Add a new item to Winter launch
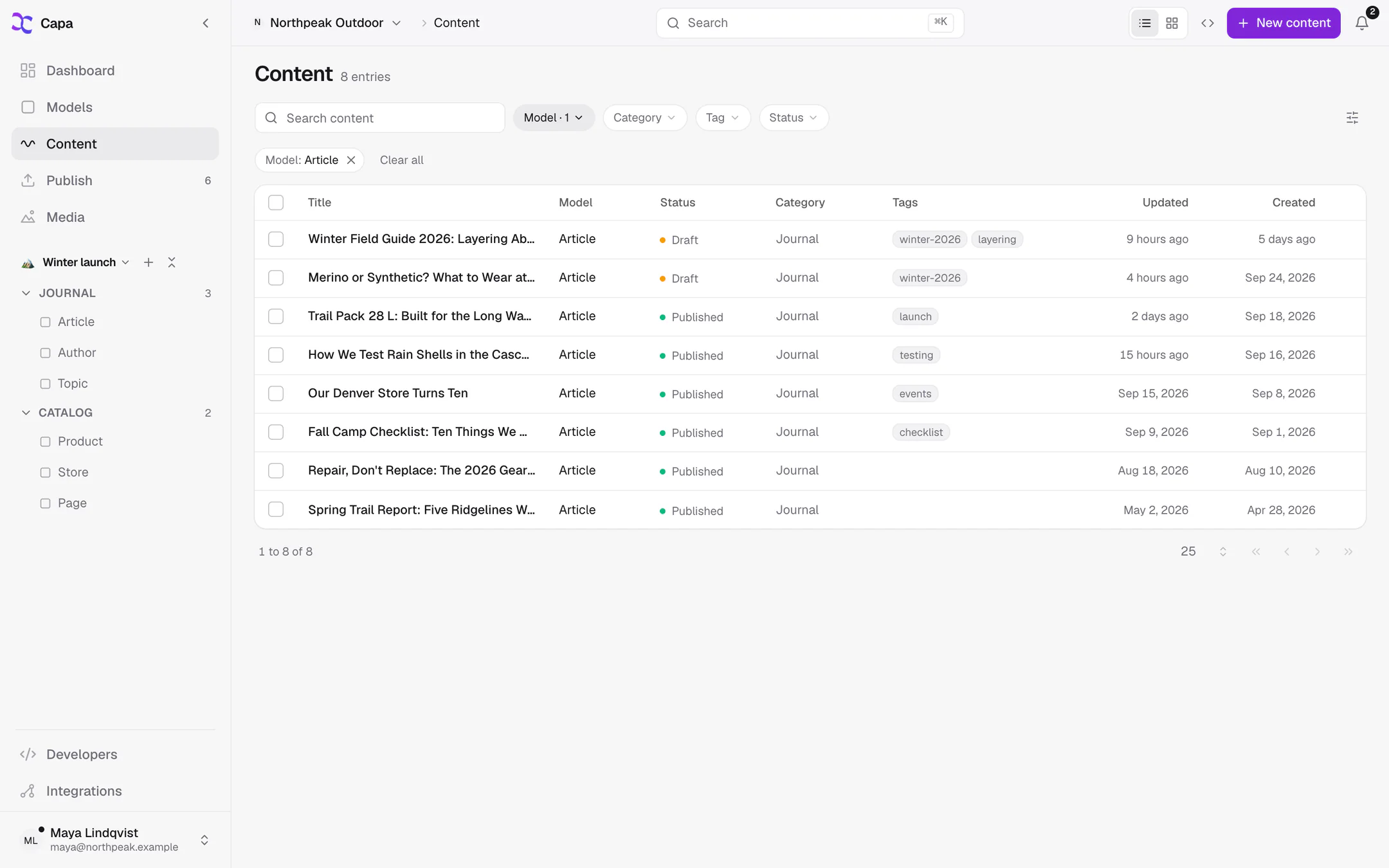Viewport: 1389px width, 868px height. [149, 262]
